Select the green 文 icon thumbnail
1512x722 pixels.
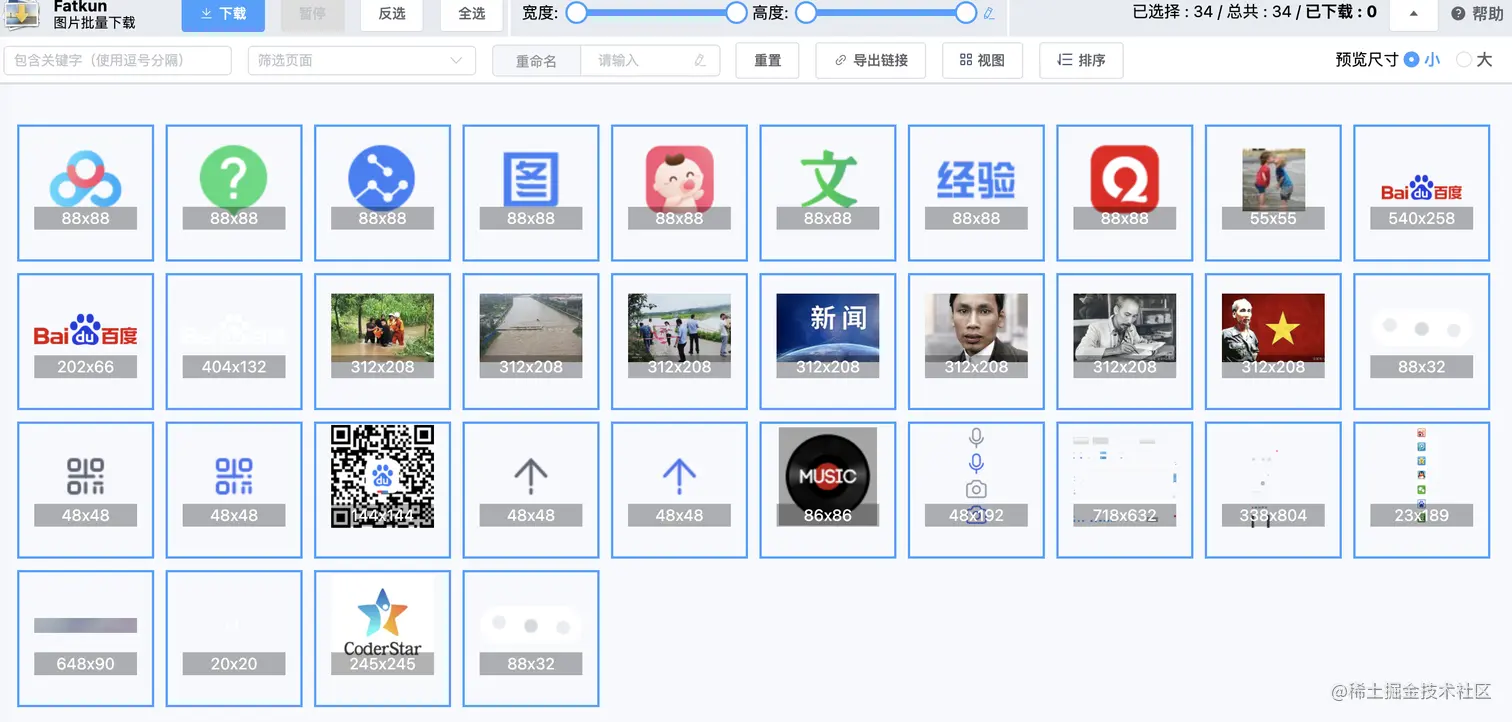828,193
